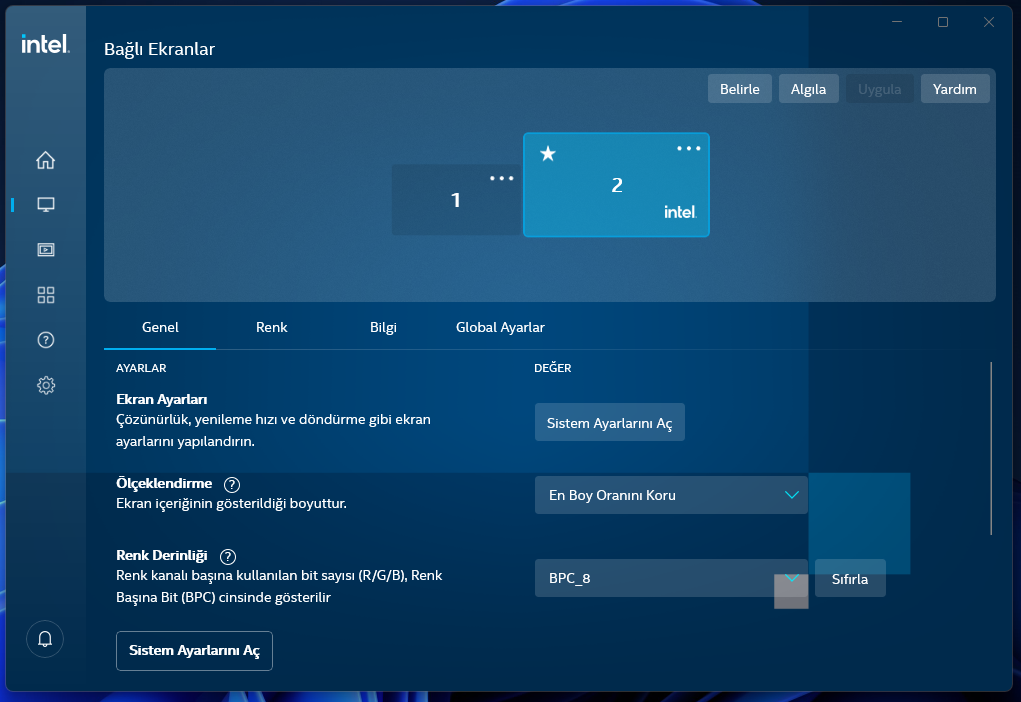
Task: Expand the BPC_8 color depth dropdown
Action: pyautogui.click(x=671, y=578)
